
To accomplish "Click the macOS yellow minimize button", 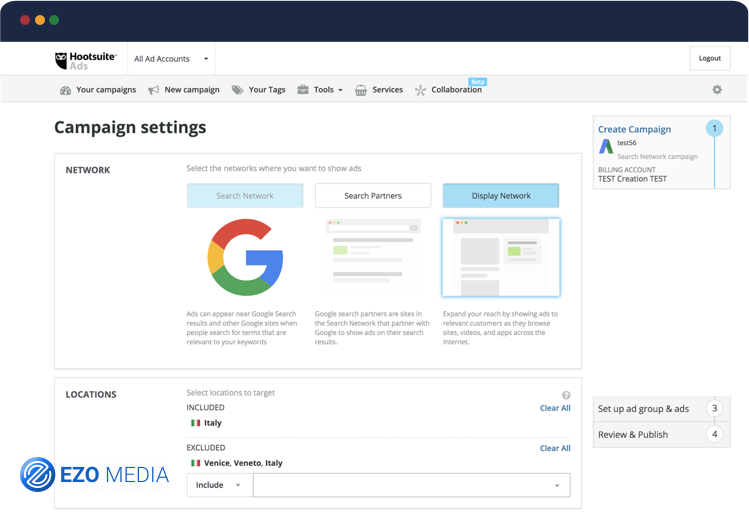I will pyautogui.click(x=40, y=20).
